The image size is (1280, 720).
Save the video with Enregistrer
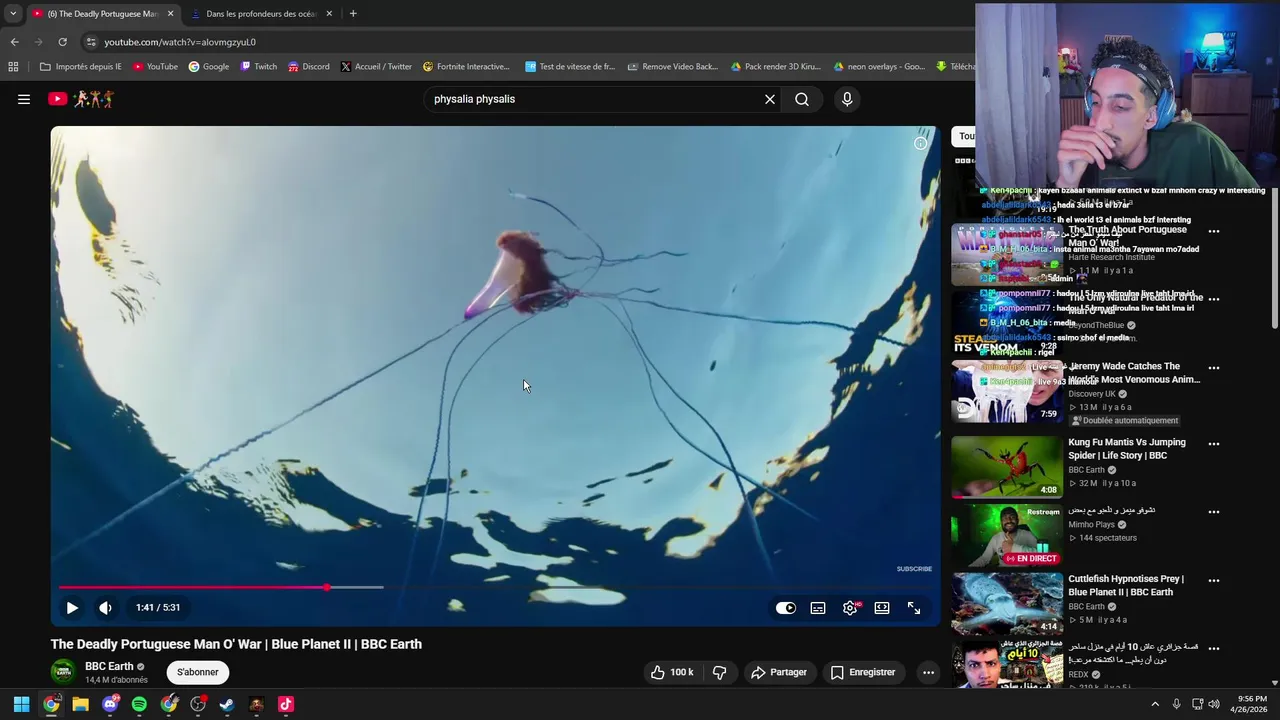[x=864, y=672]
